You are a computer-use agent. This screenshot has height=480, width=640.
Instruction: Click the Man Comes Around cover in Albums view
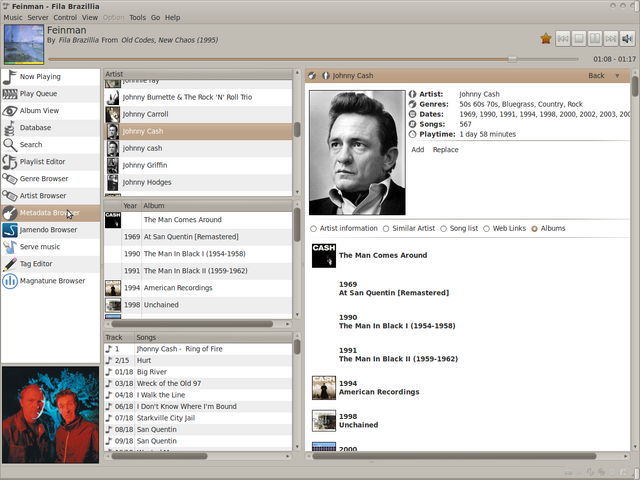pos(324,256)
